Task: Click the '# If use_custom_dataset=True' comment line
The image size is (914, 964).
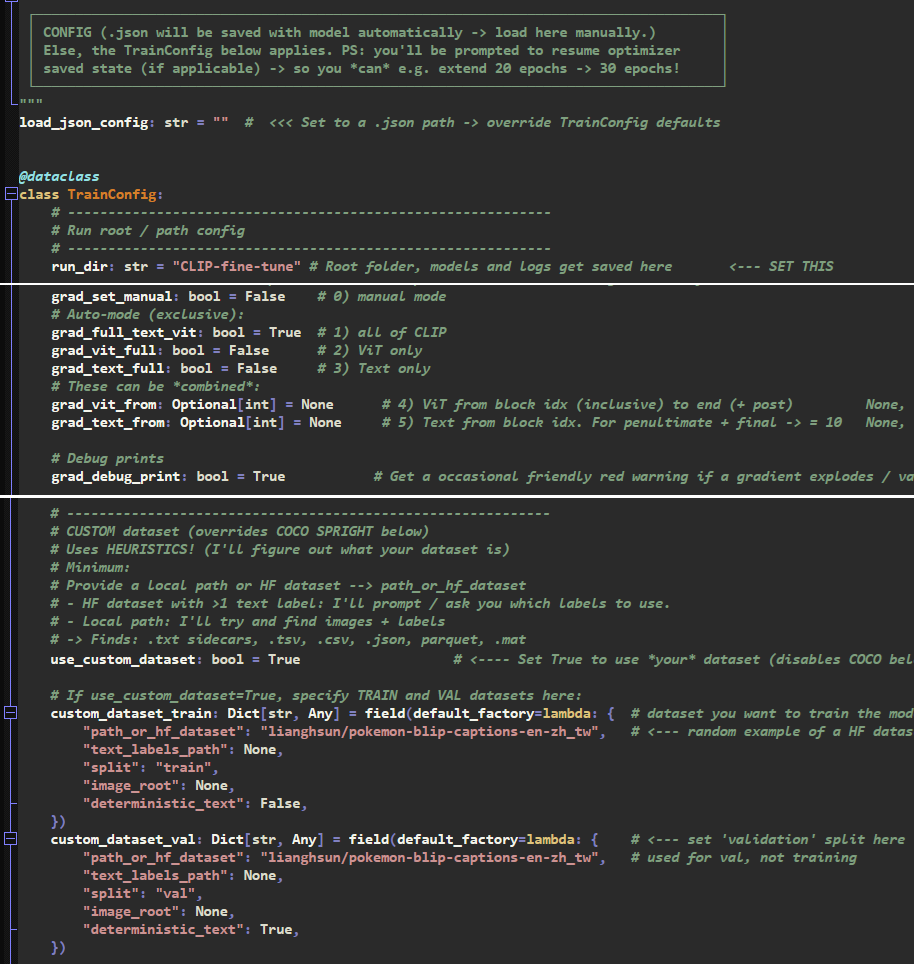Action: click(316, 696)
